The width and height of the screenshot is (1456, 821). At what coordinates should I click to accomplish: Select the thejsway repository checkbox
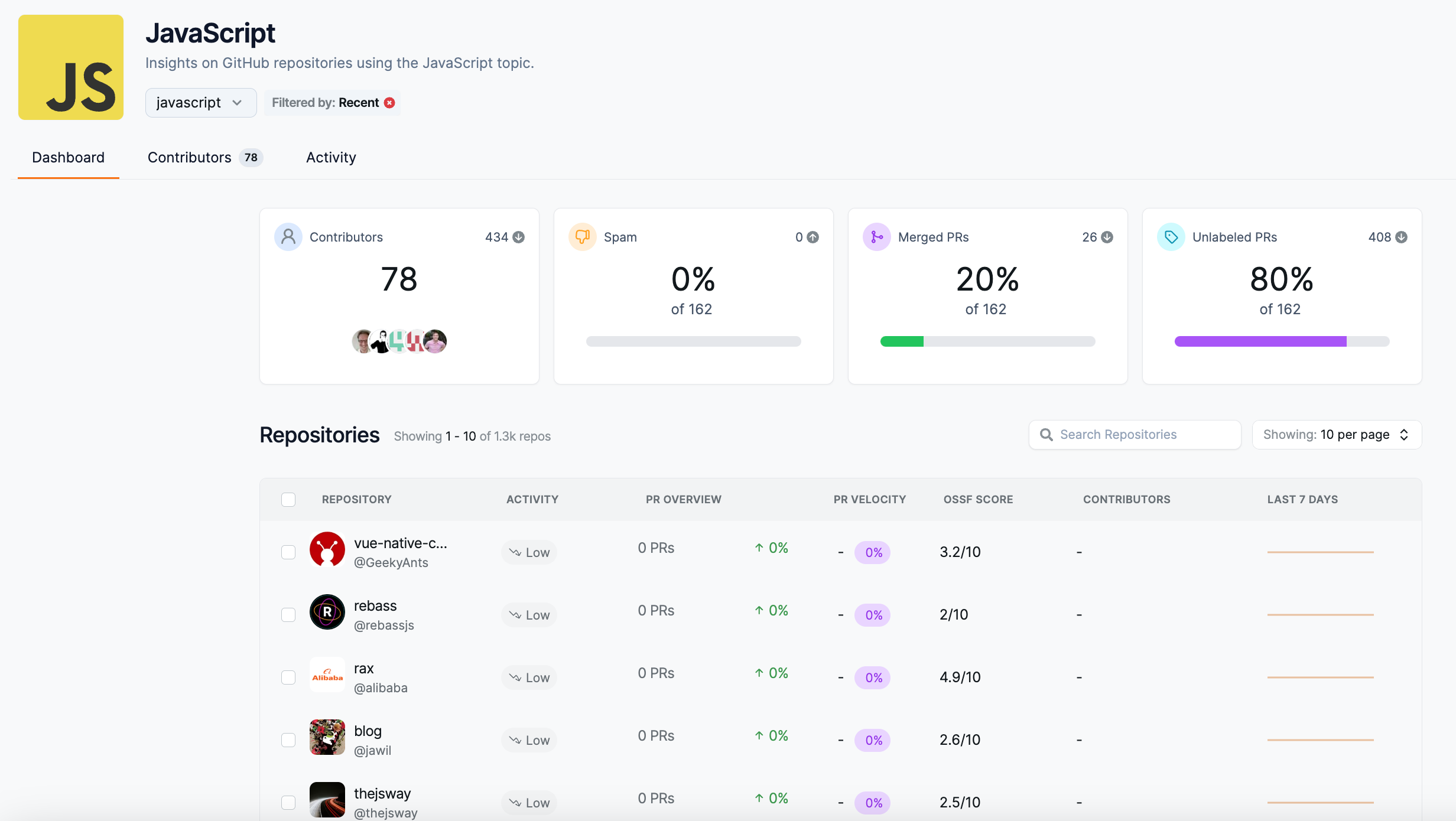(x=288, y=803)
